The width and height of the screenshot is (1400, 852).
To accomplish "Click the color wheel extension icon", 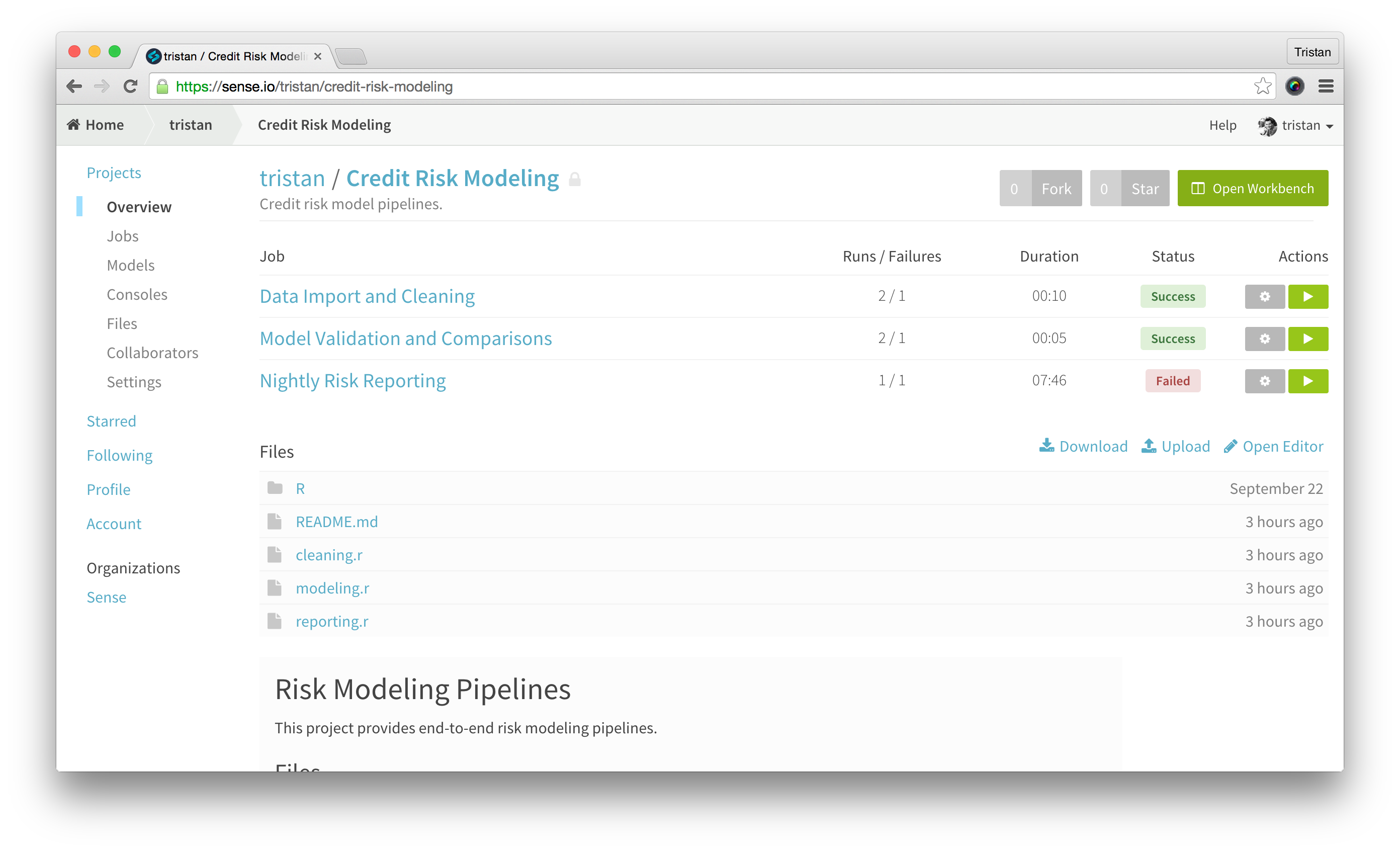I will [x=1294, y=87].
